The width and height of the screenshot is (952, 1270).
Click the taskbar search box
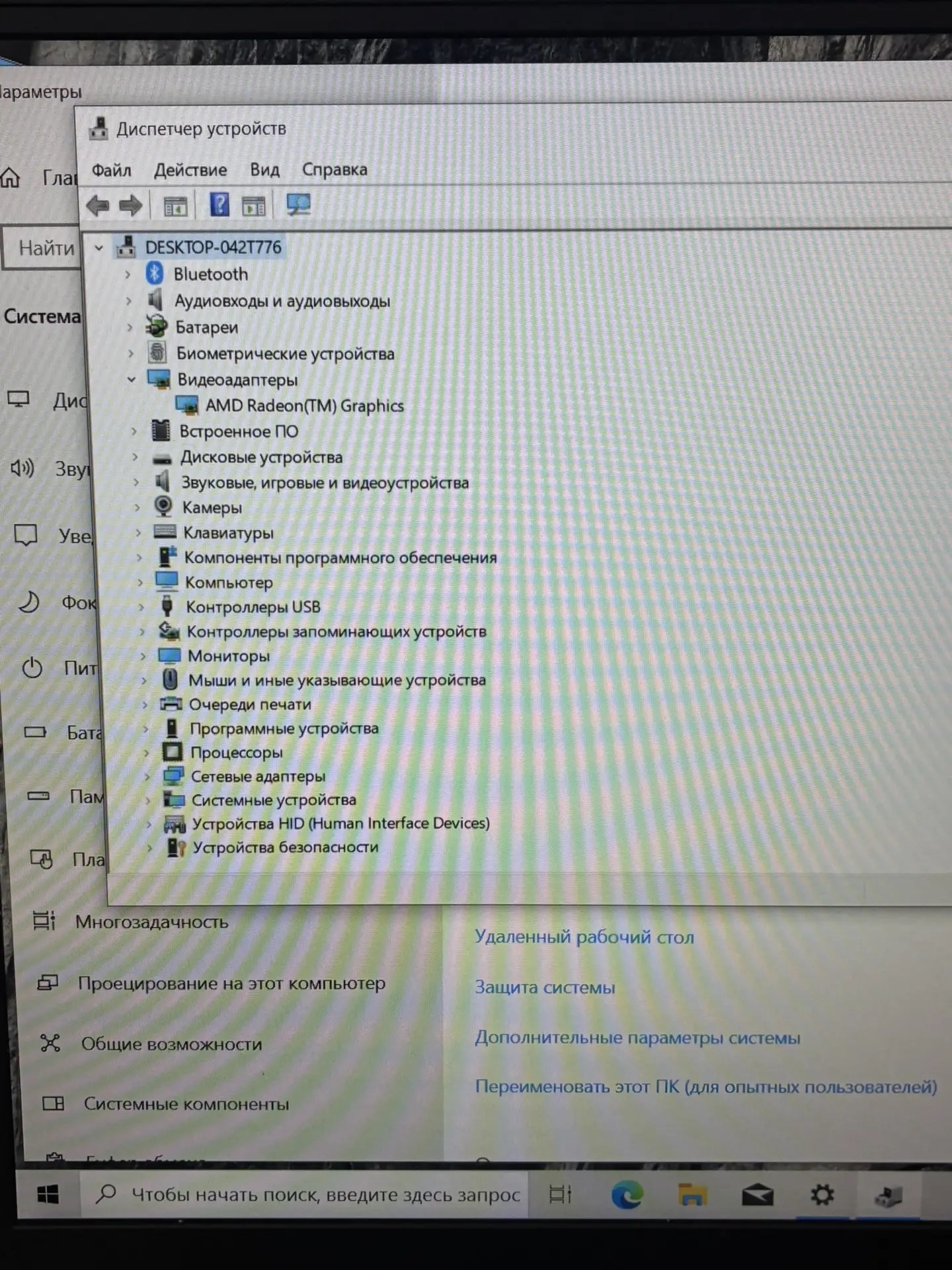tap(305, 1194)
